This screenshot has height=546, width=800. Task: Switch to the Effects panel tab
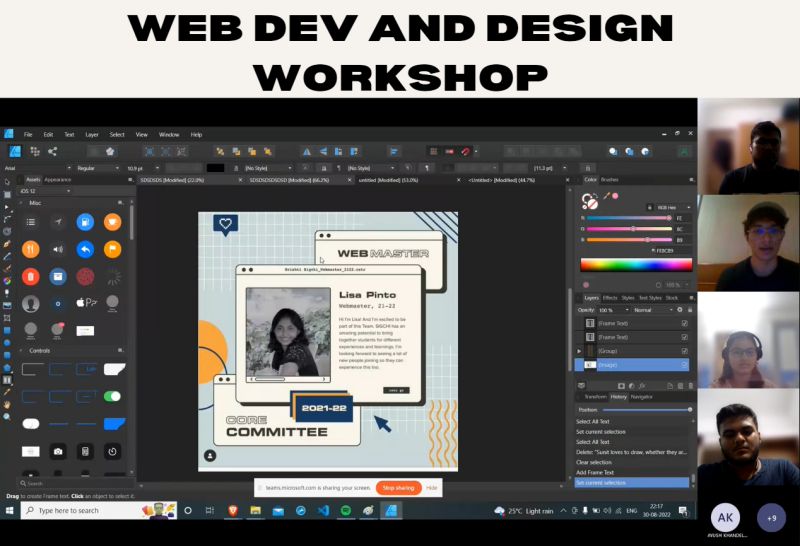[610, 297]
